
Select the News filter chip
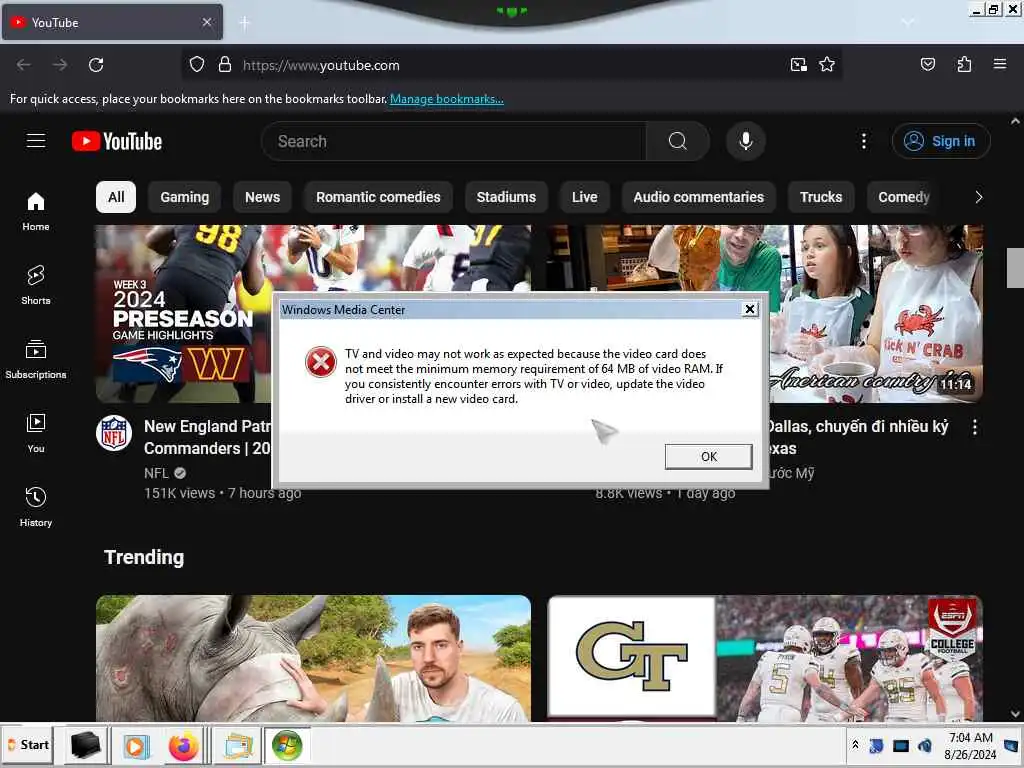pyautogui.click(x=263, y=197)
